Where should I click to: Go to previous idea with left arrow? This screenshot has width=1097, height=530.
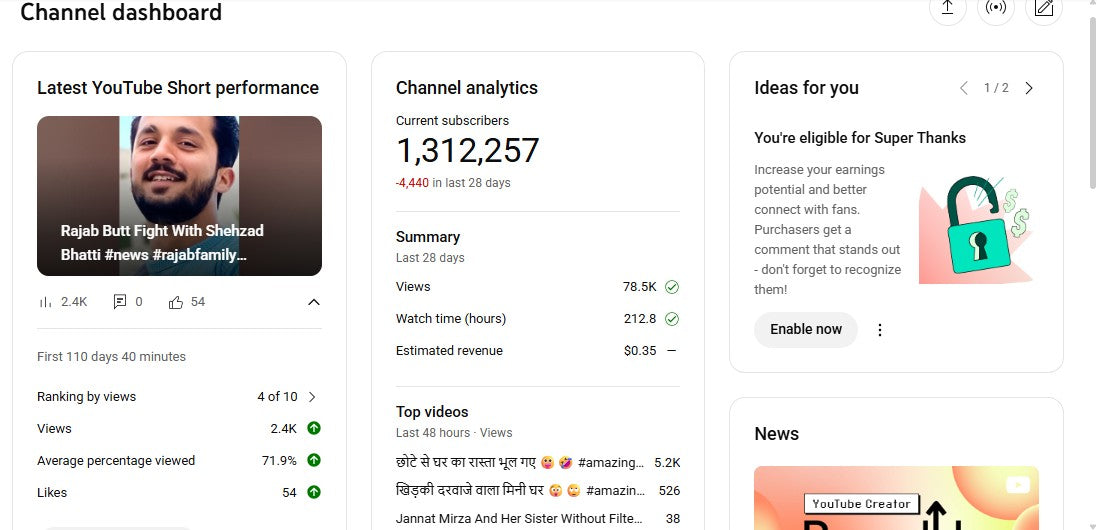pyautogui.click(x=964, y=88)
